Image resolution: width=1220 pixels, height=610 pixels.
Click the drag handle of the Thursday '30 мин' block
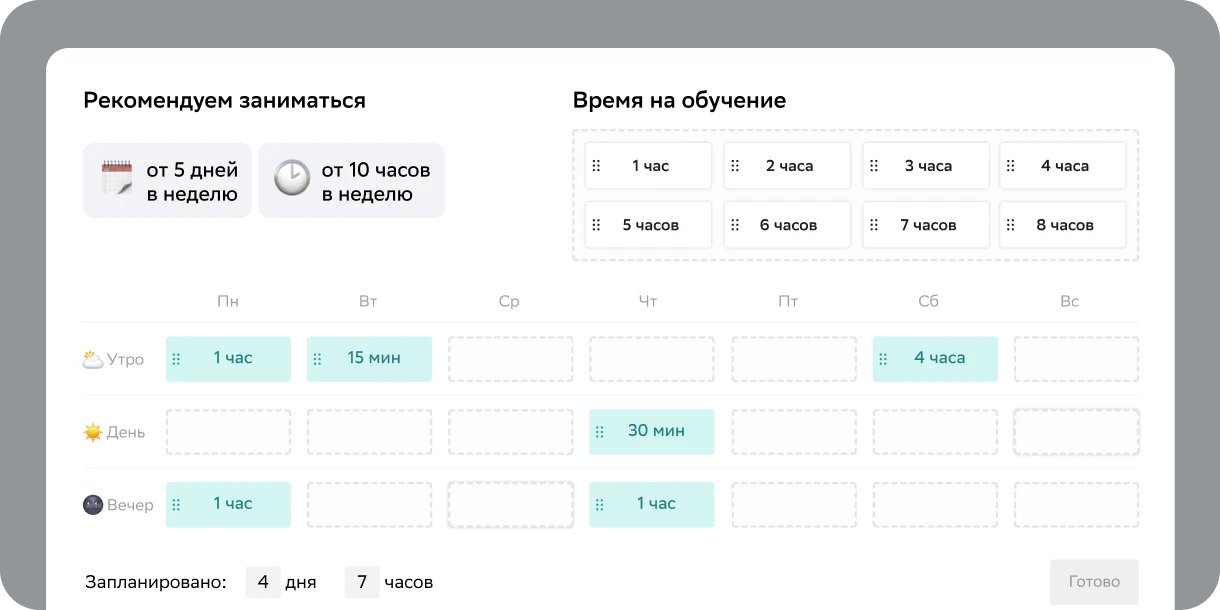[600, 432]
